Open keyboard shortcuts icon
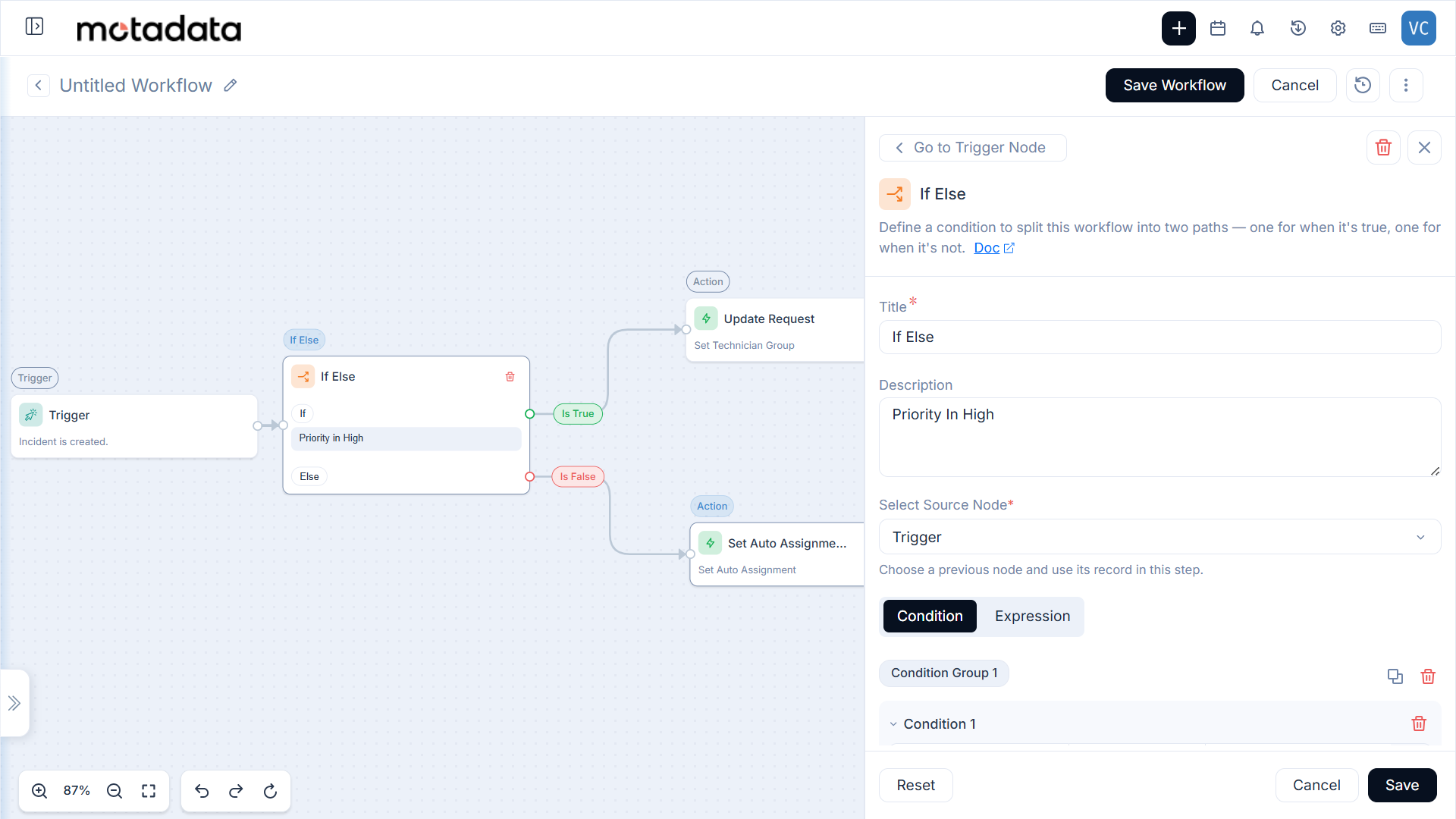The width and height of the screenshot is (1456, 819). [x=1378, y=28]
